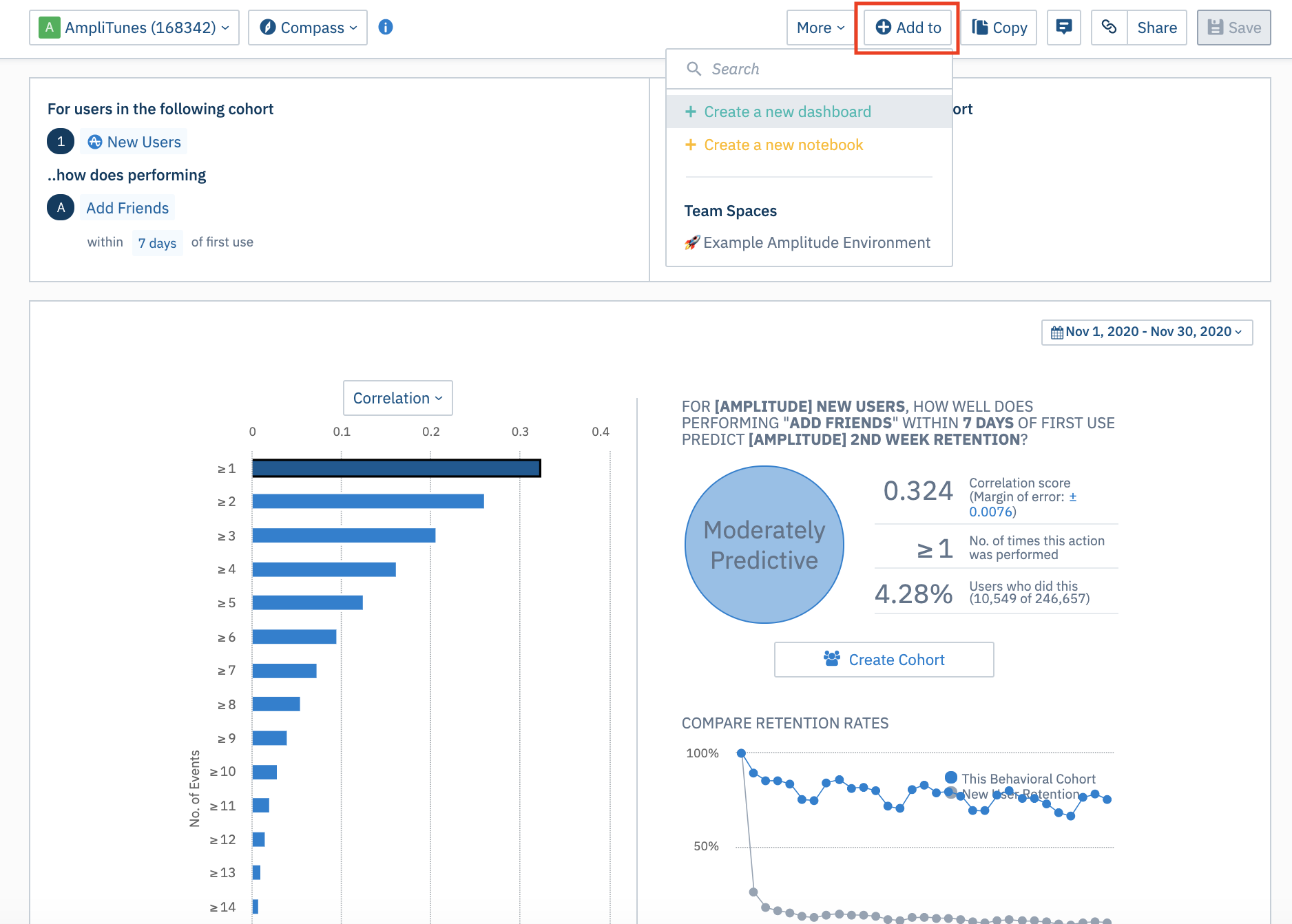Click the New Users cohort chip
This screenshot has height=924, width=1292.
[x=134, y=142]
